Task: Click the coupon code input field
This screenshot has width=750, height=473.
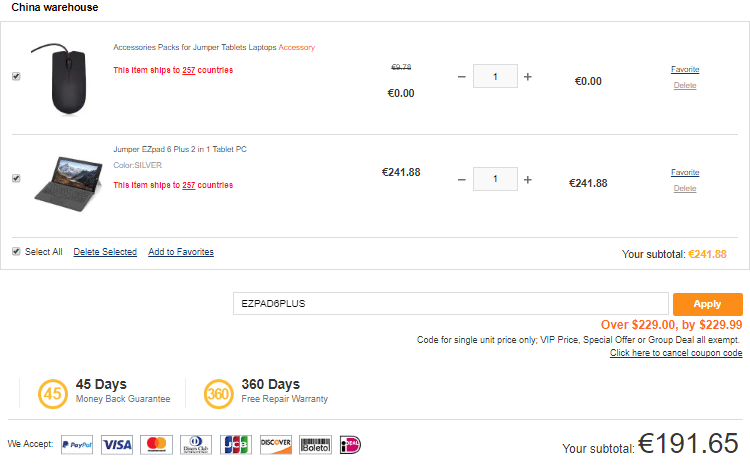Action: [x=450, y=304]
